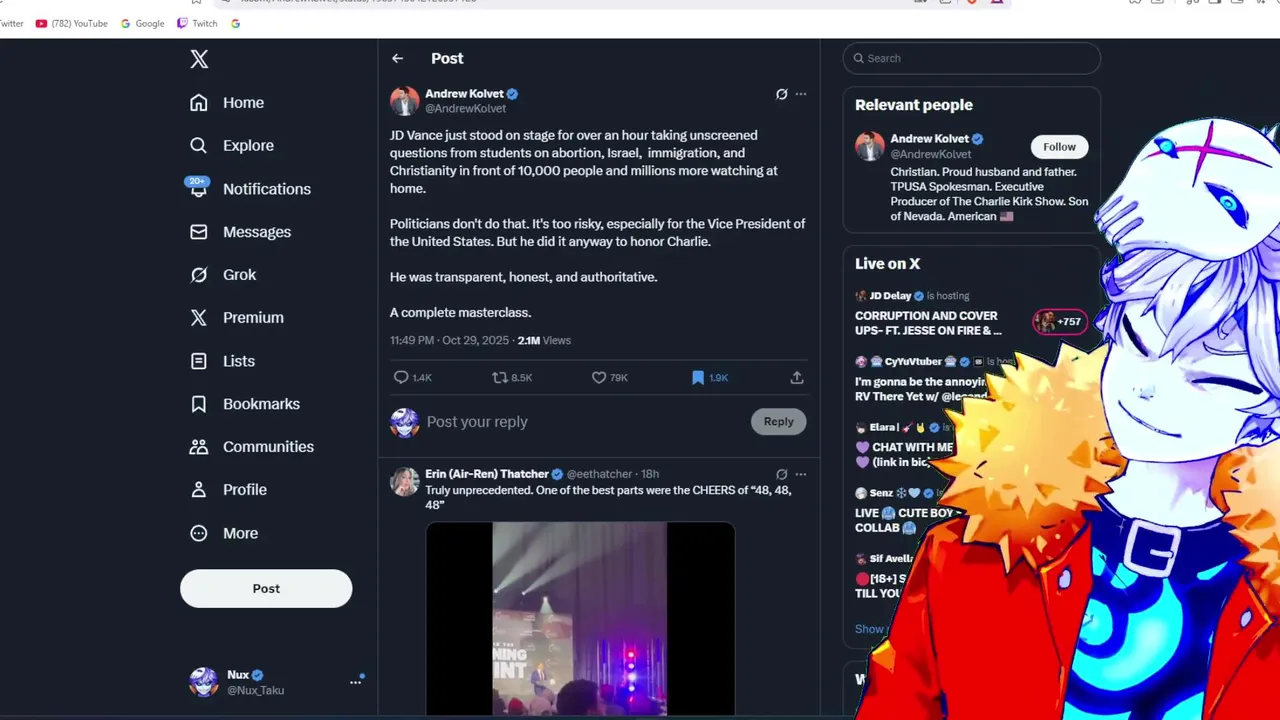Open Grok from the sidebar
The width and height of the screenshot is (1280, 720).
click(x=223, y=275)
